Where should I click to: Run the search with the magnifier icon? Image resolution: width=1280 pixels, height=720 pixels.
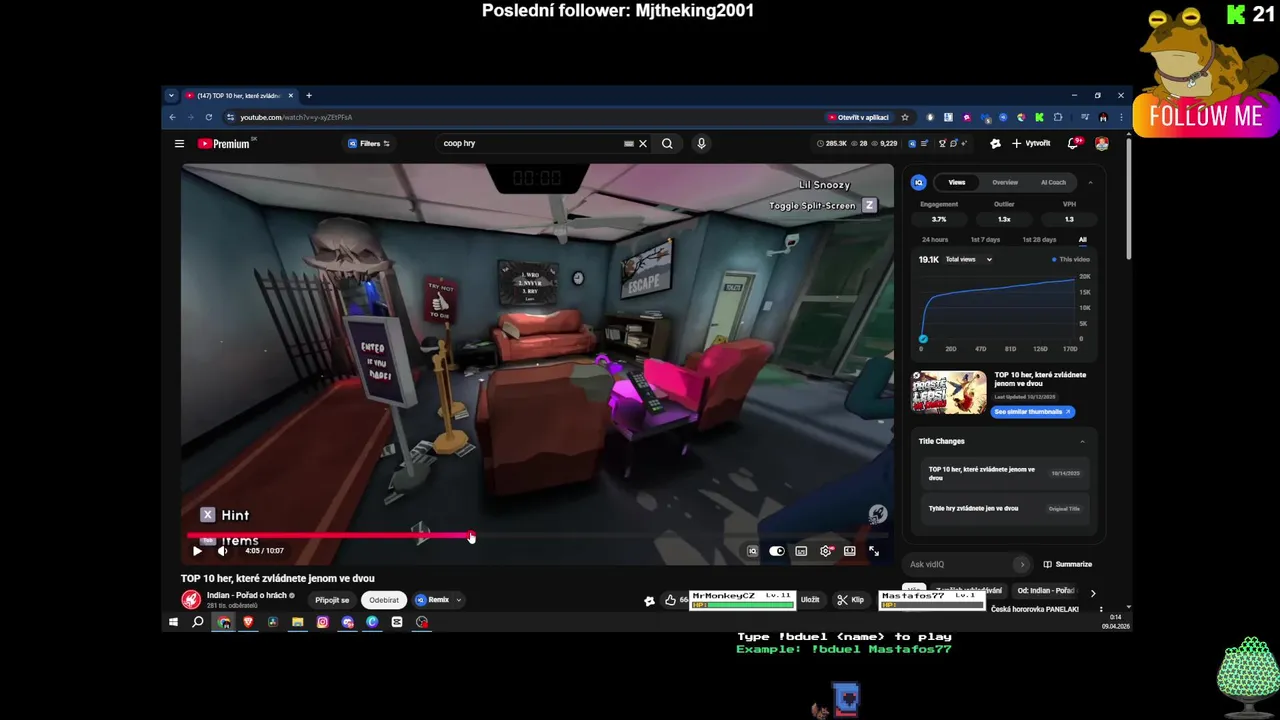pos(667,144)
